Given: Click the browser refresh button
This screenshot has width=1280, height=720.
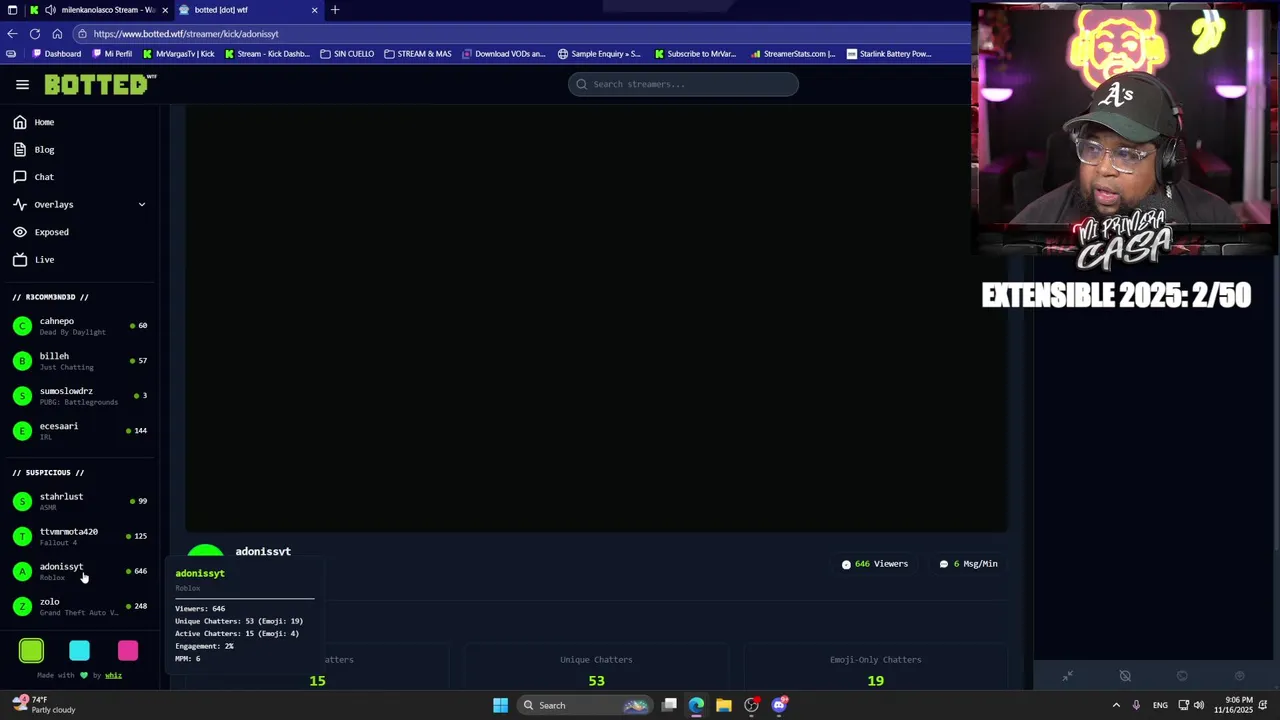Looking at the screenshot, I should coord(35,34).
